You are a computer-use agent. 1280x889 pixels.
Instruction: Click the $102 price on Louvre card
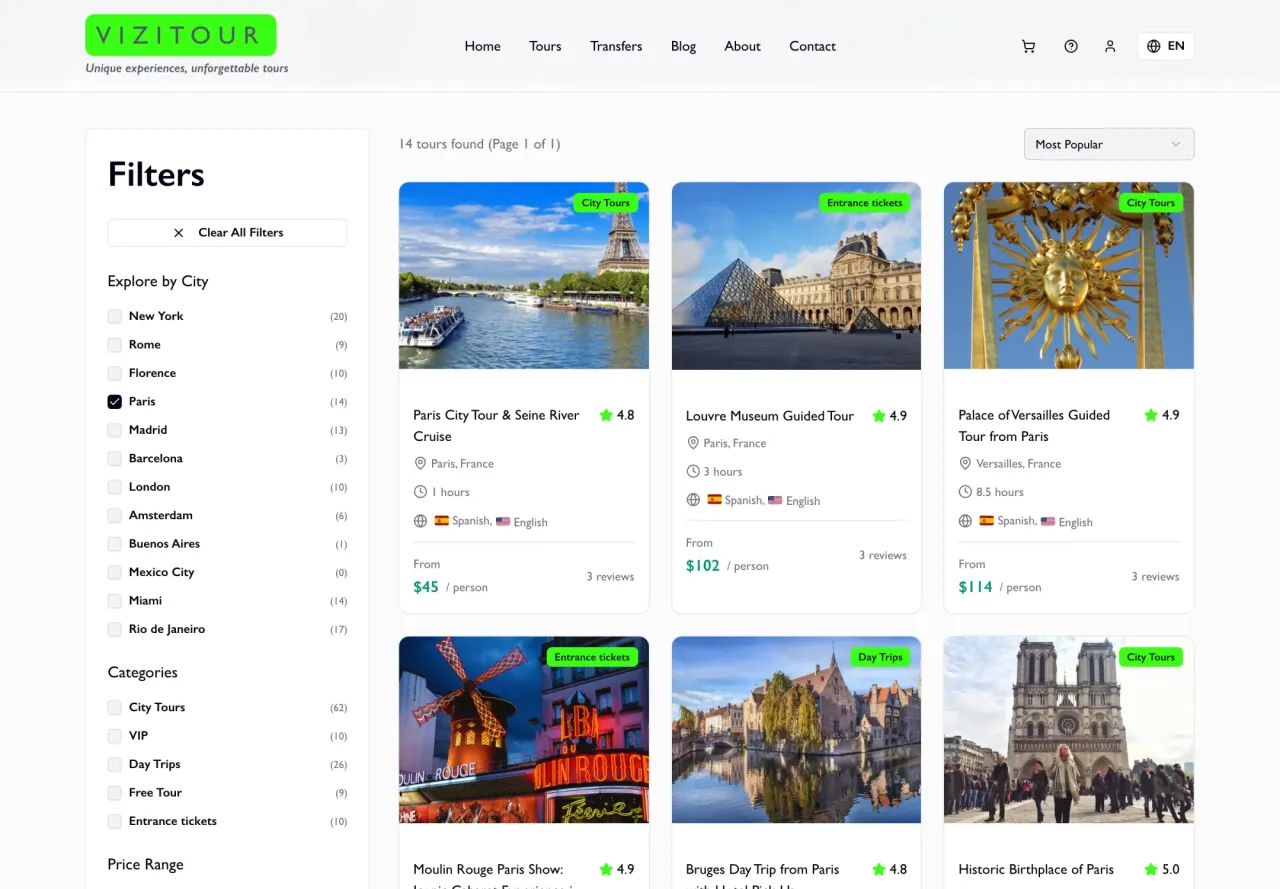coord(703,566)
